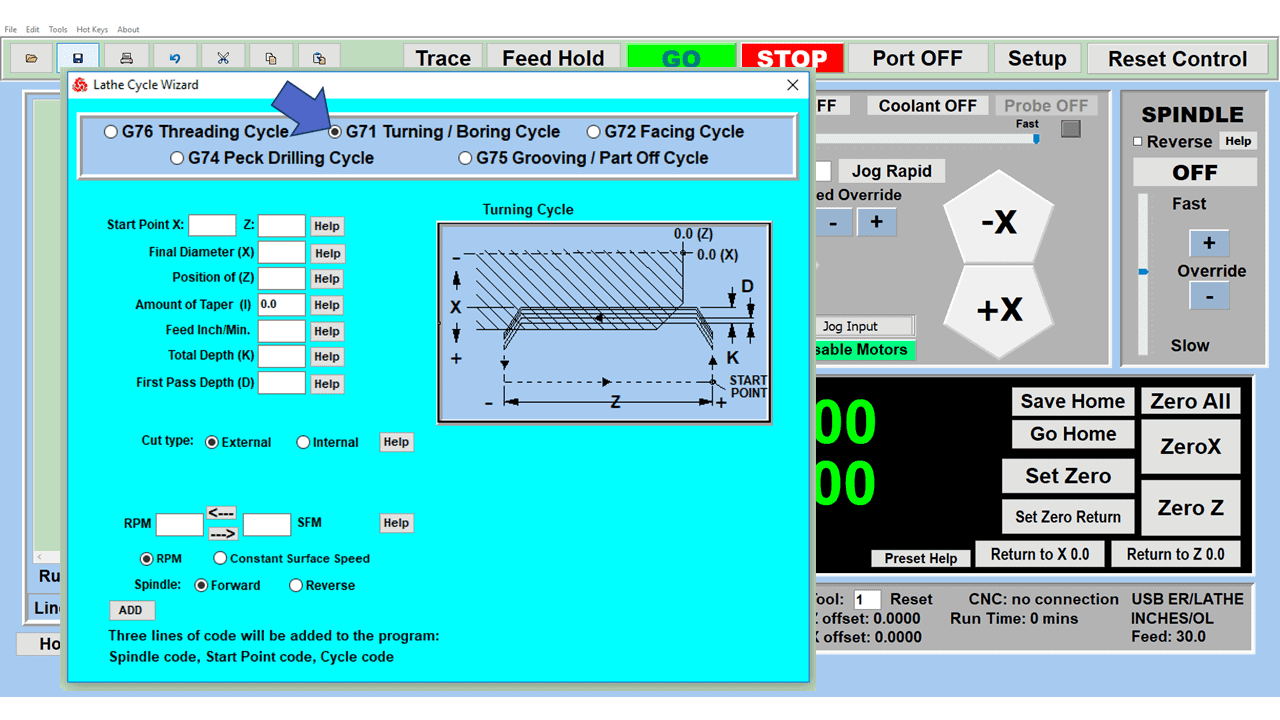This screenshot has width=1280, height=720.
Task: Click the Cut scissors icon
Action: pyautogui.click(x=223, y=58)
